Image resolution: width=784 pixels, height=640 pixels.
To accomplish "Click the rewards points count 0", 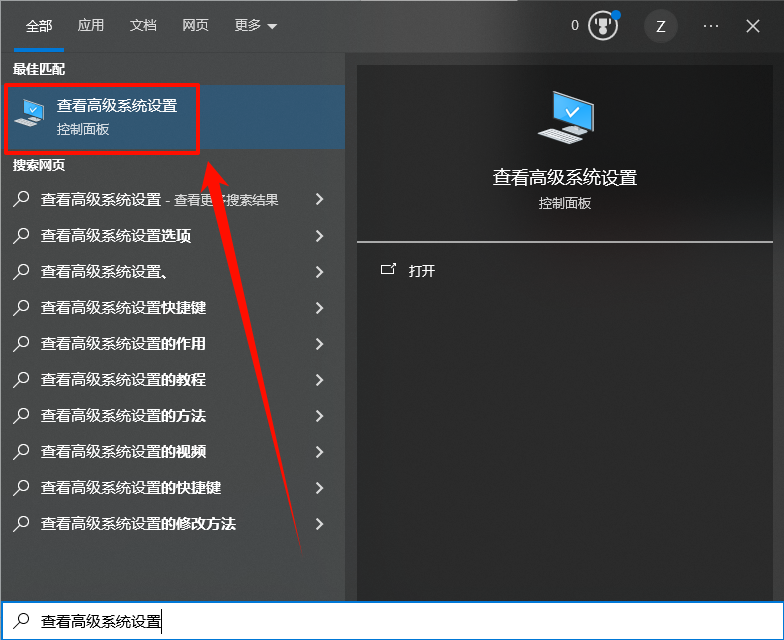I will click(575, 26).
